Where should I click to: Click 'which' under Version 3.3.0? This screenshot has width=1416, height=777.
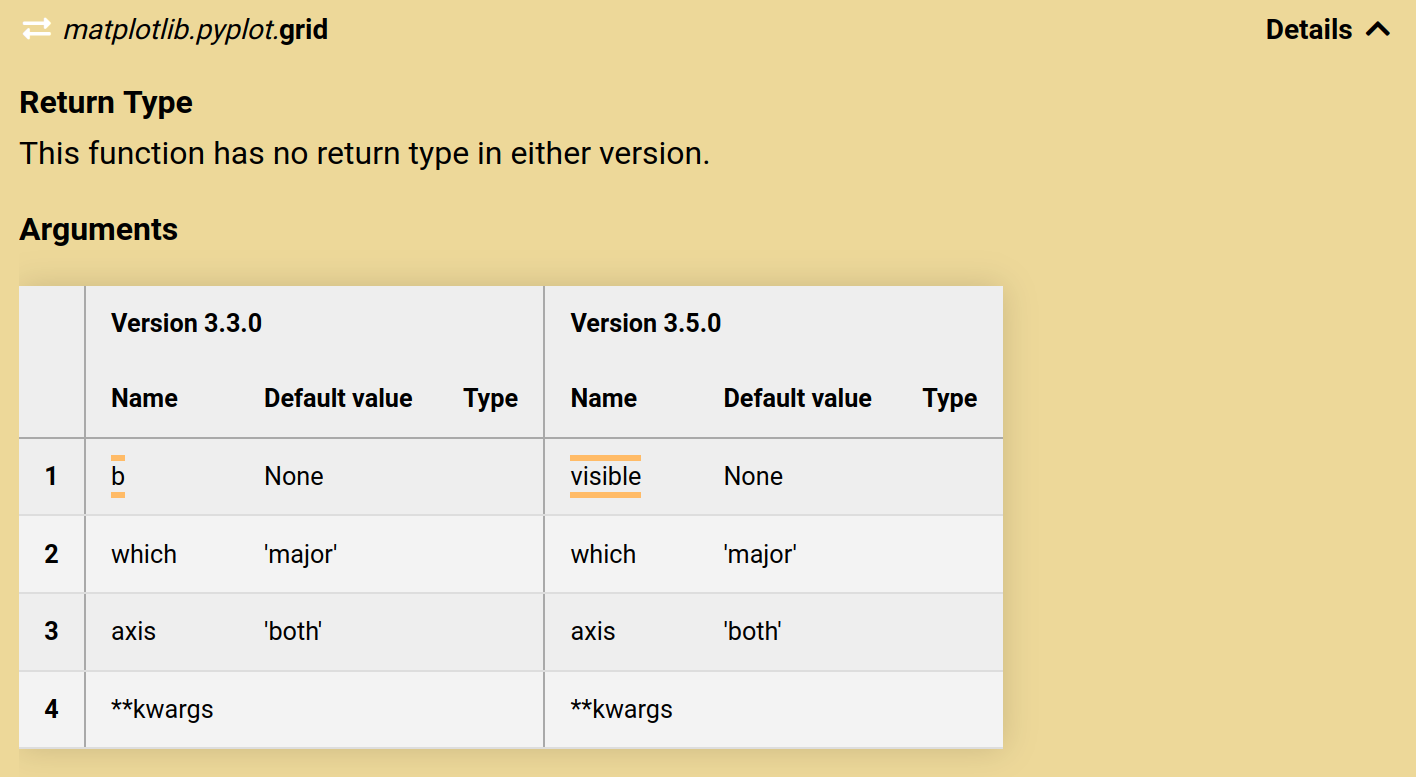pos(144,555)
